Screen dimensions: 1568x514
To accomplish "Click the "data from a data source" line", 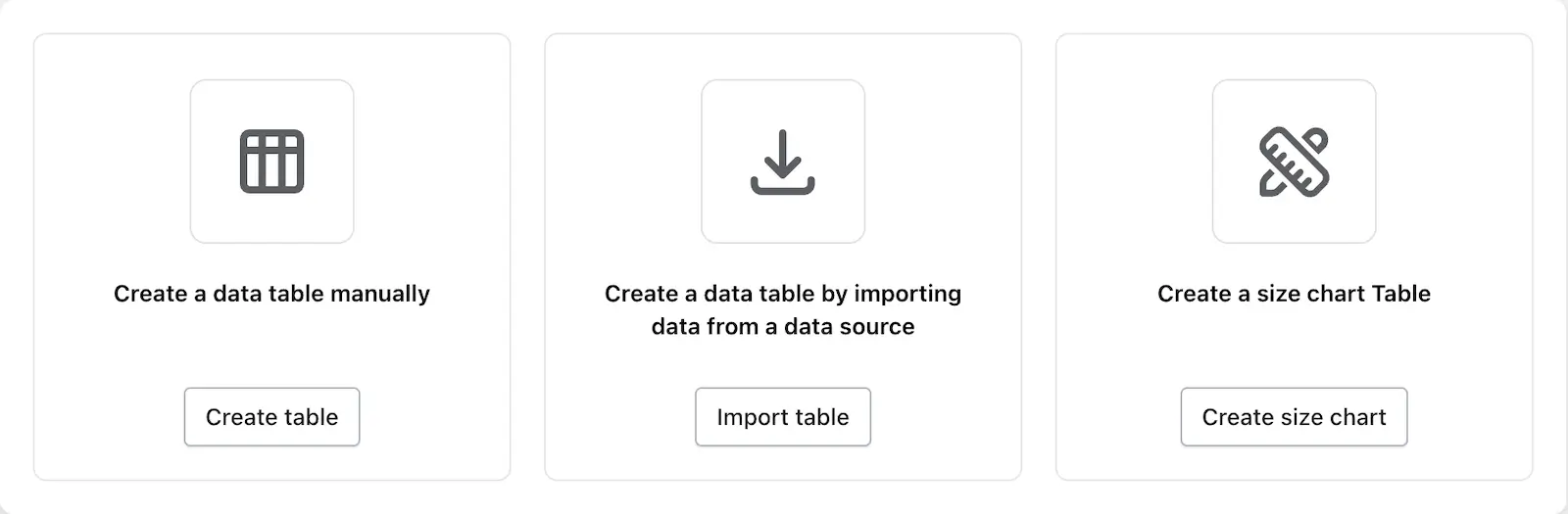I will pyautogui.click(x=783, y=327).
